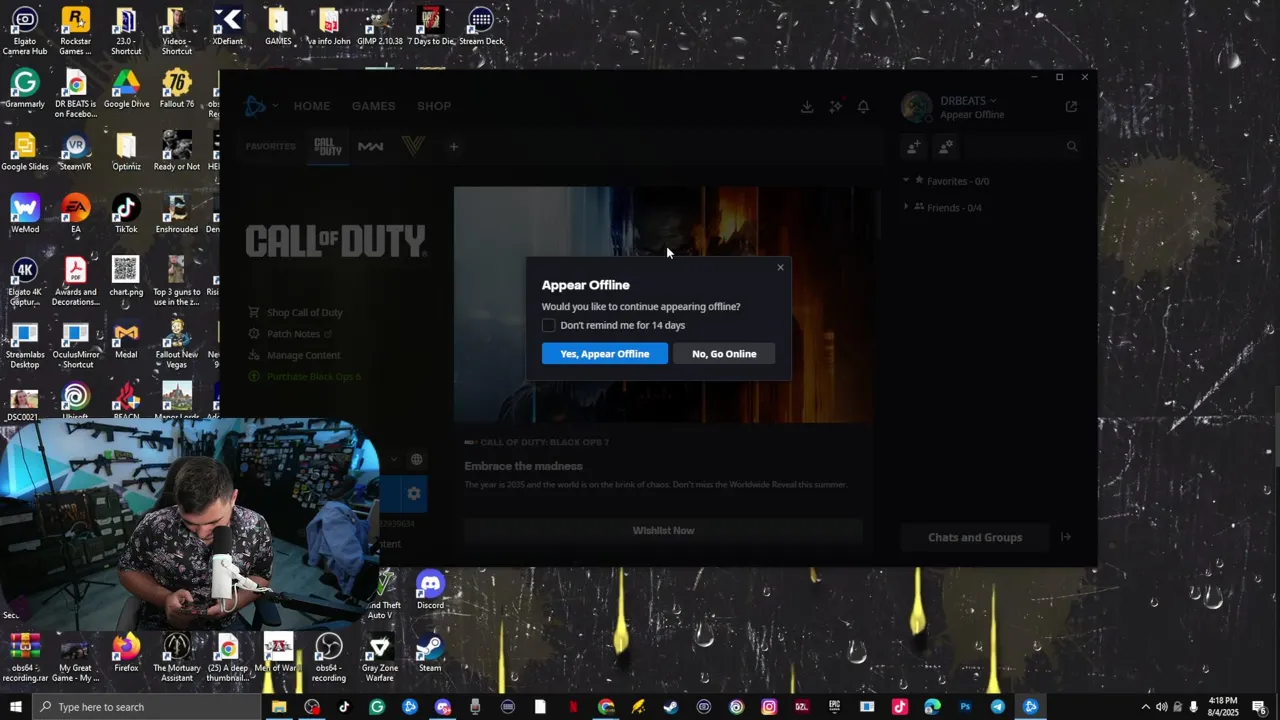Open Windows notification center
1280x720 pixels.
click(x=1259, y=707)
